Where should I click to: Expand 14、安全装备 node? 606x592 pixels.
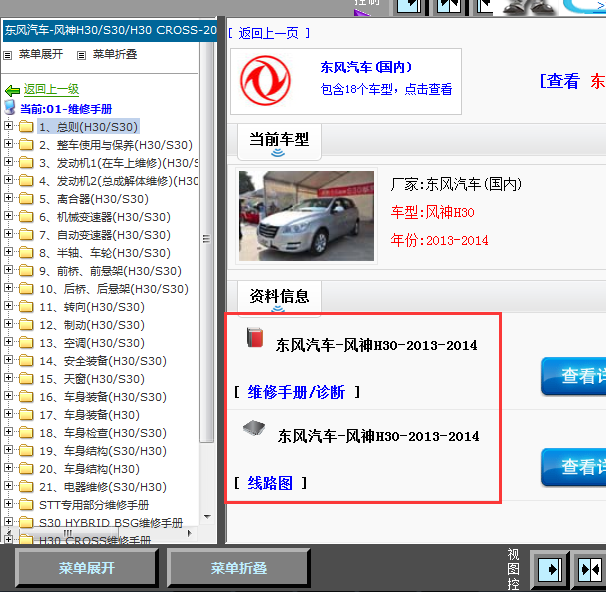pyautogui.click(x=8, y=360)
